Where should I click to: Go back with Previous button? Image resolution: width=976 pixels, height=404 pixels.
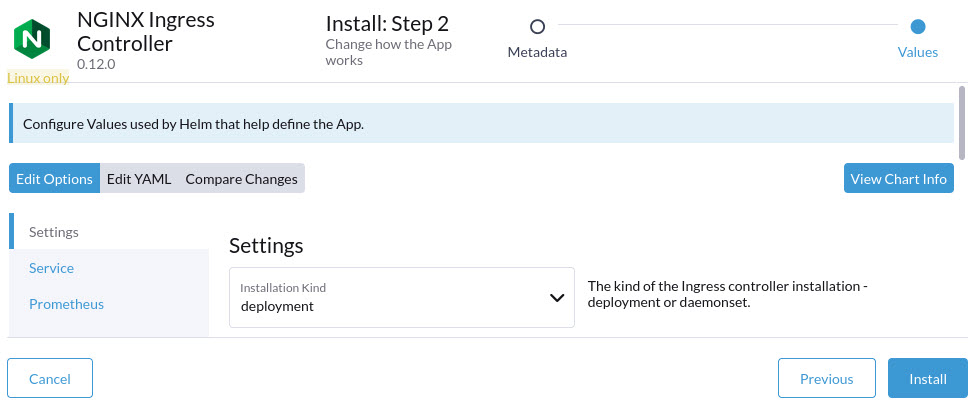point(827,378)
